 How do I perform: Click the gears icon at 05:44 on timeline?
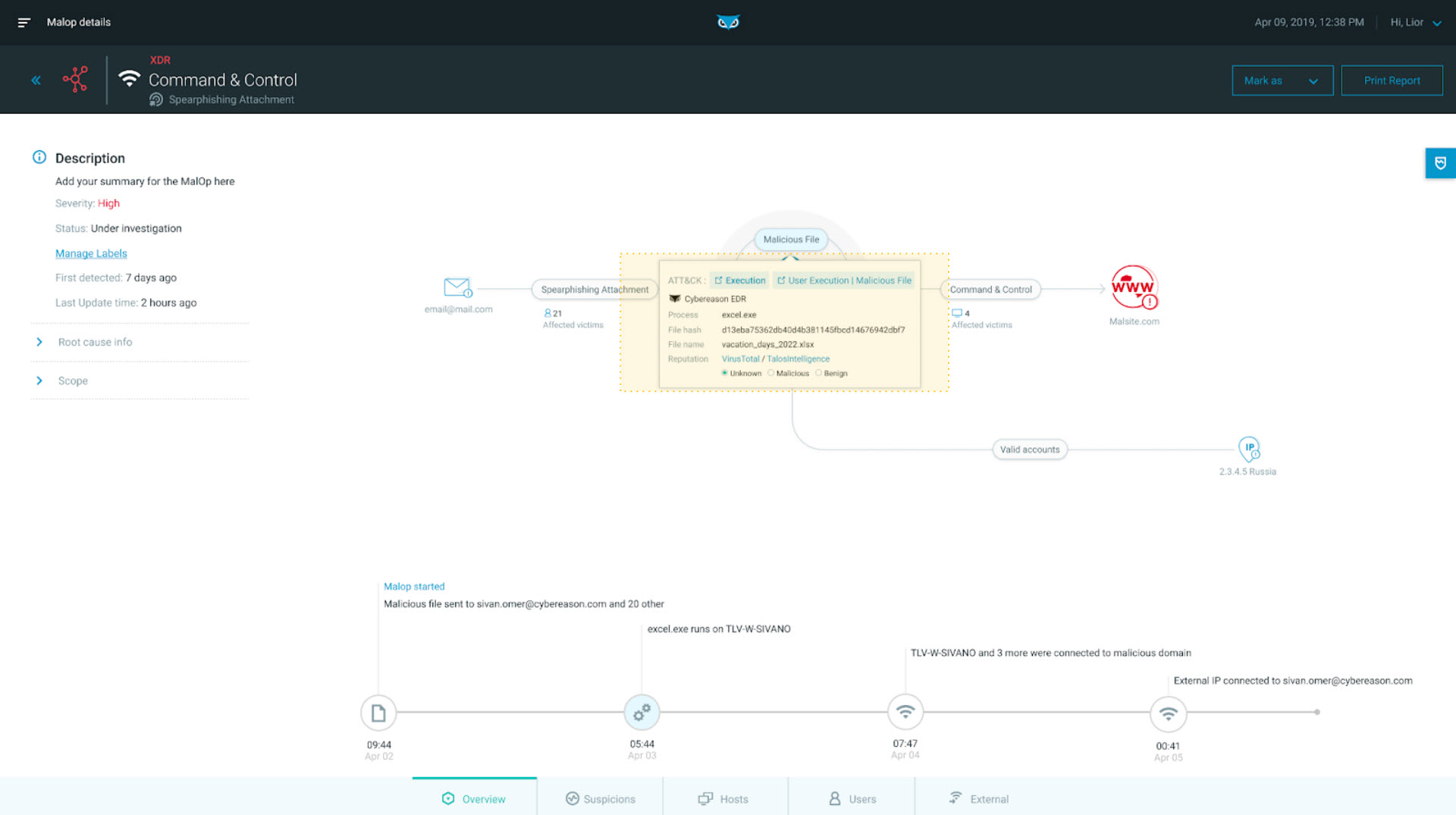642,712
